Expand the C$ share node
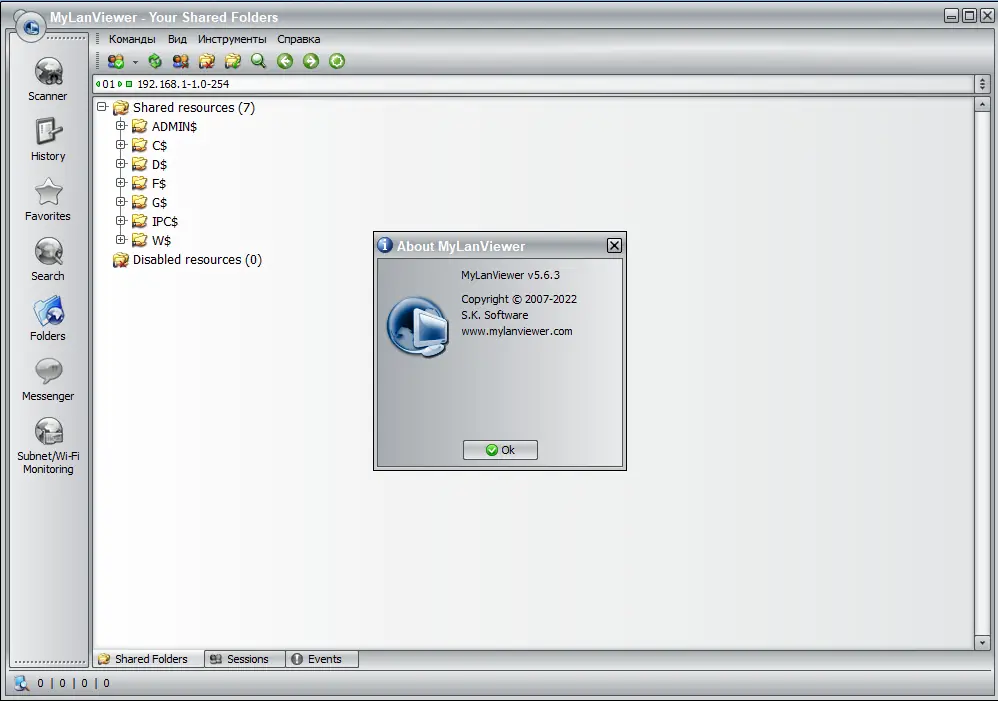This screenshot has height=701, width=998. (x=121, y=145)
